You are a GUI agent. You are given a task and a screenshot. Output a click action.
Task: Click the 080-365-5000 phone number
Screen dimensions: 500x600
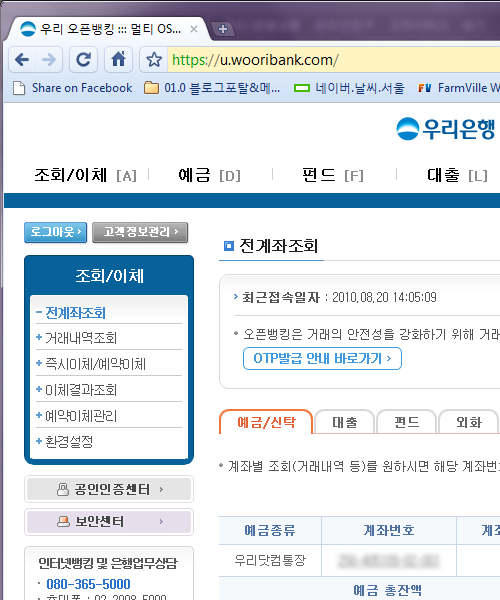[88, 584]
